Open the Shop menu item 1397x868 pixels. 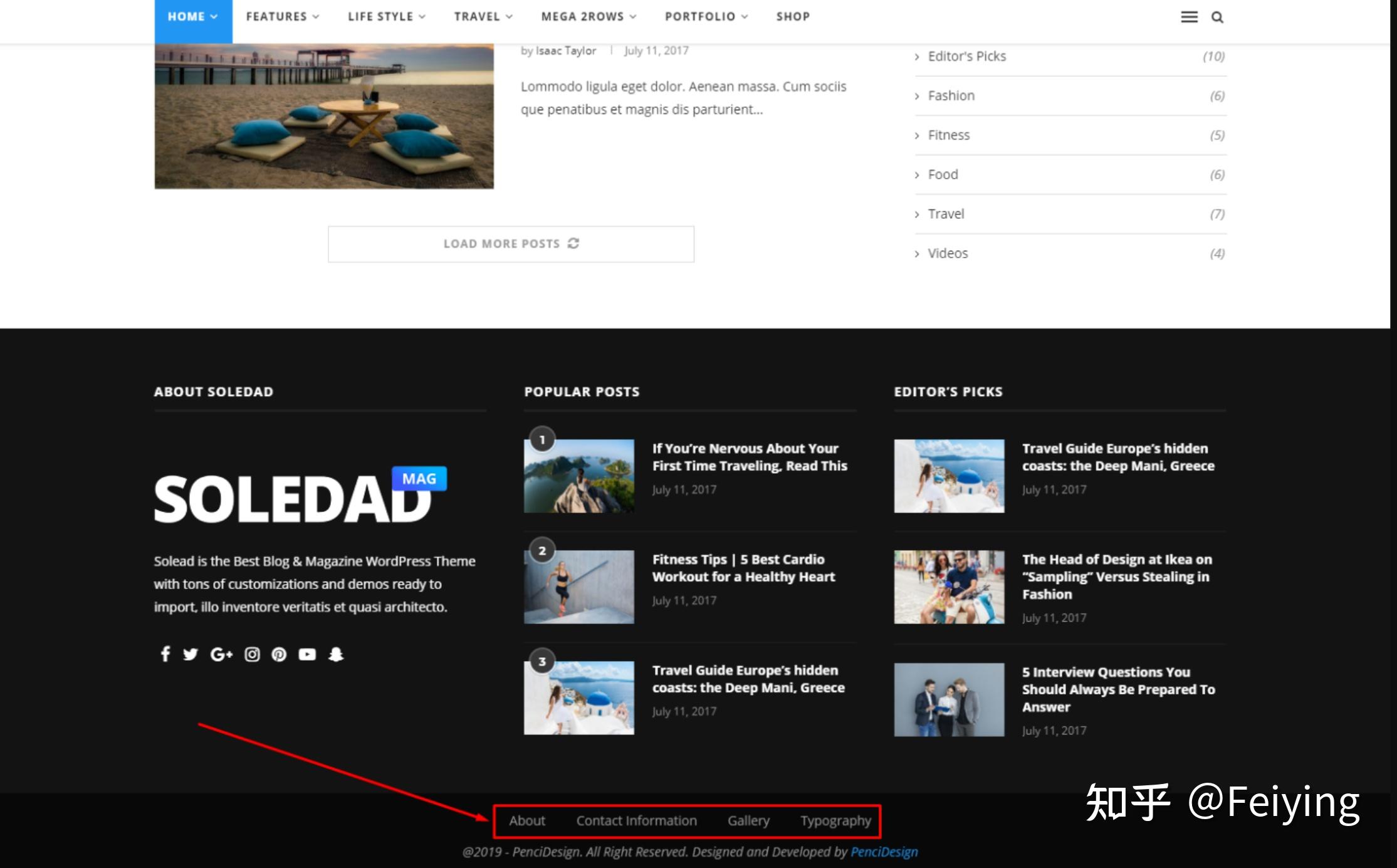point(792,17)
